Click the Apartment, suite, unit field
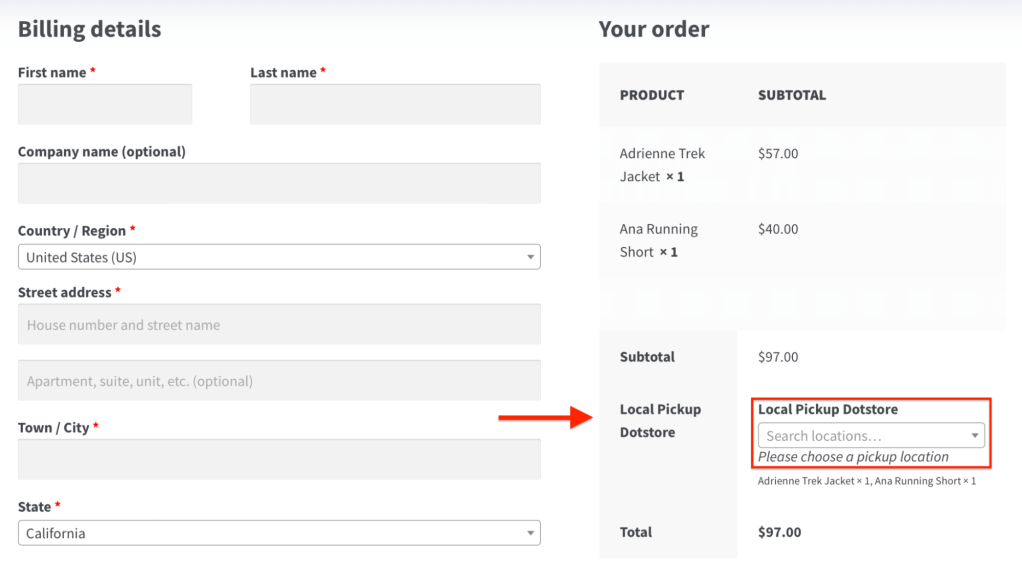The height and width of the screenshot is (561, 1022). (279, 381)
